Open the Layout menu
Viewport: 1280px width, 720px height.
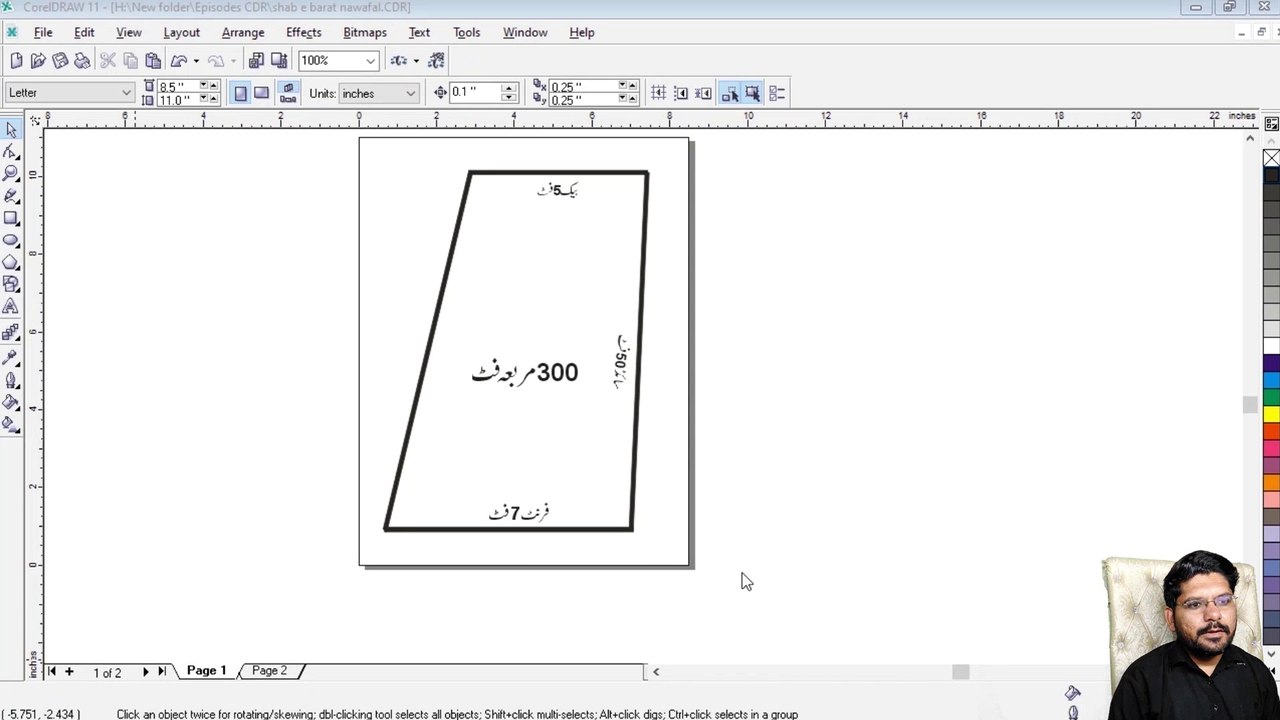181,33
